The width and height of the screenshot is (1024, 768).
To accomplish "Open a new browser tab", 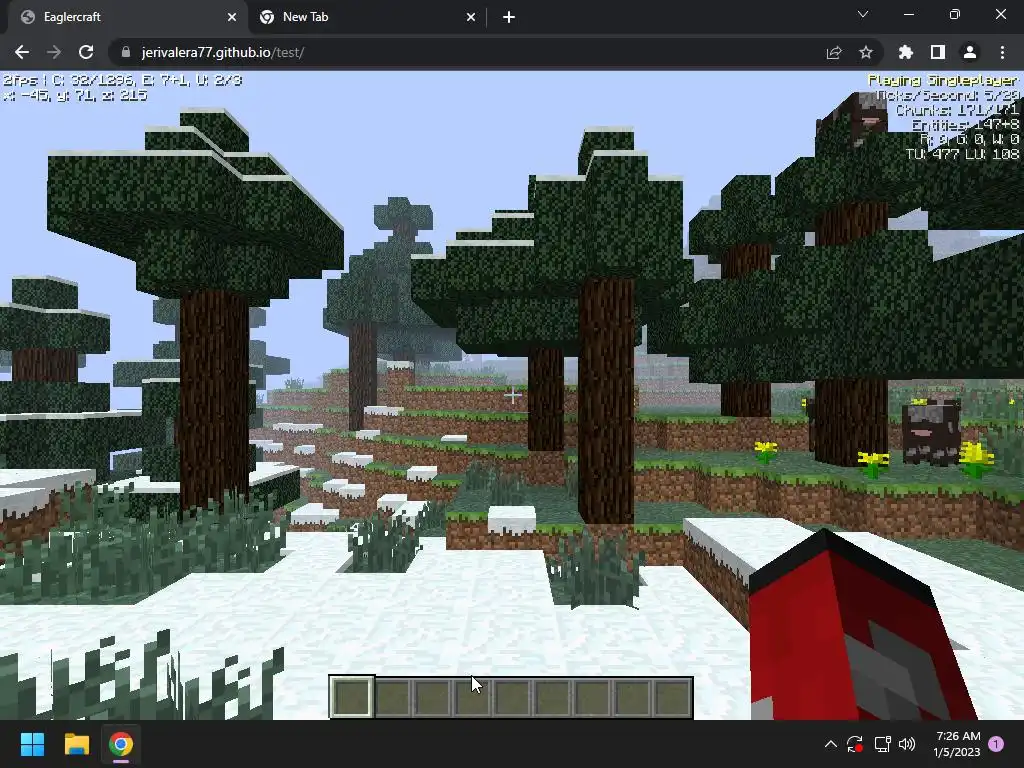I will pyautogui.click(x=509, y=17).
